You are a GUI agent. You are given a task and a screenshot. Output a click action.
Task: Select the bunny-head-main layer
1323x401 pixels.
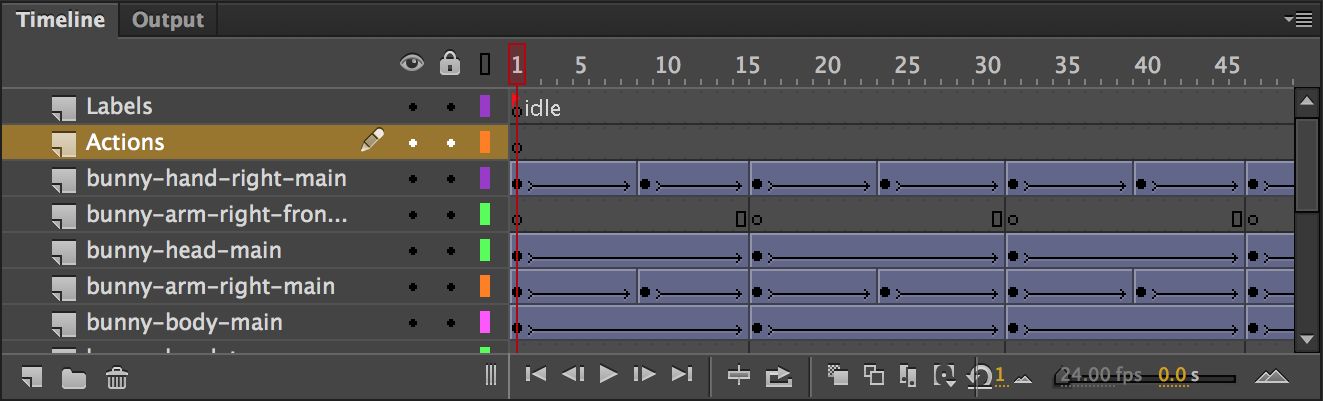183,250
